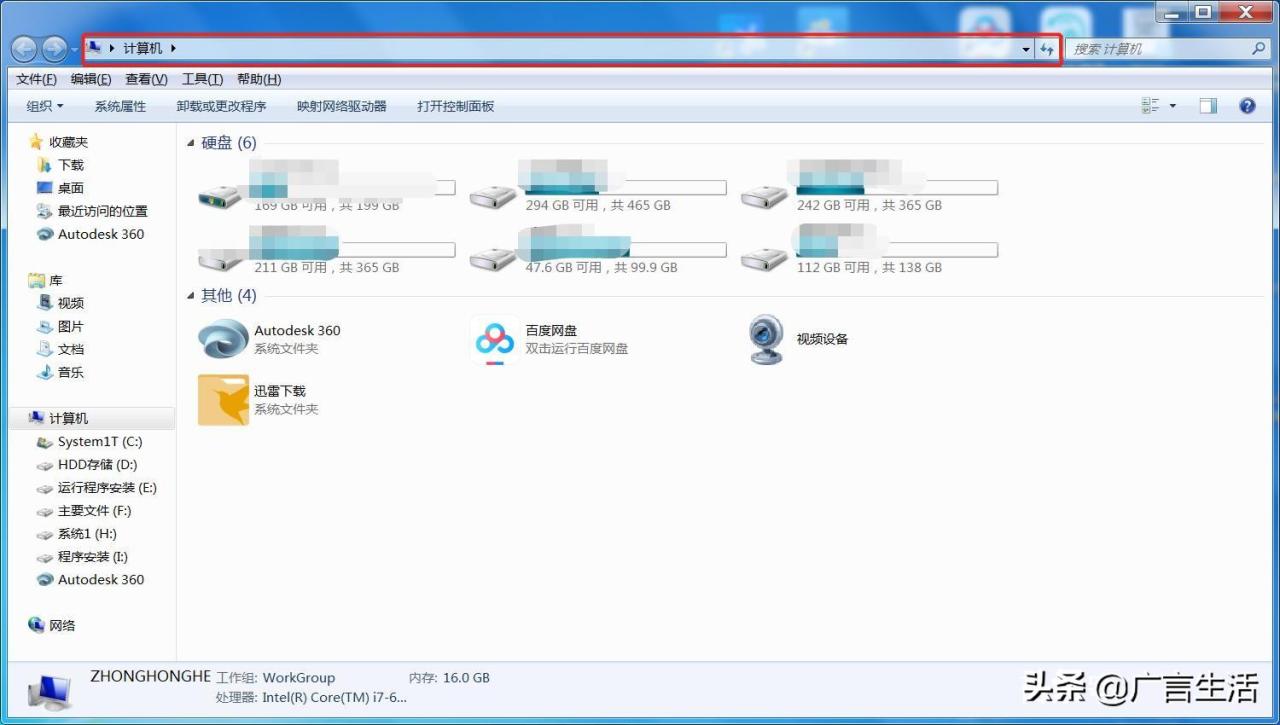Open the 查看(V) menu
Viewport: 1280px width, 725px height.
[x=146, y=79]
